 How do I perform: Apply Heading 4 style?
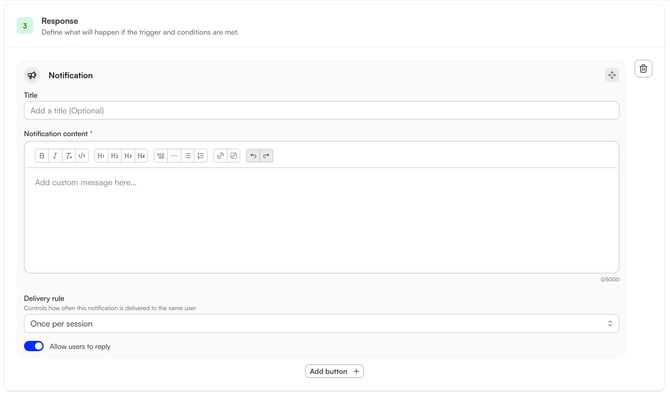[x=141, y=156]
